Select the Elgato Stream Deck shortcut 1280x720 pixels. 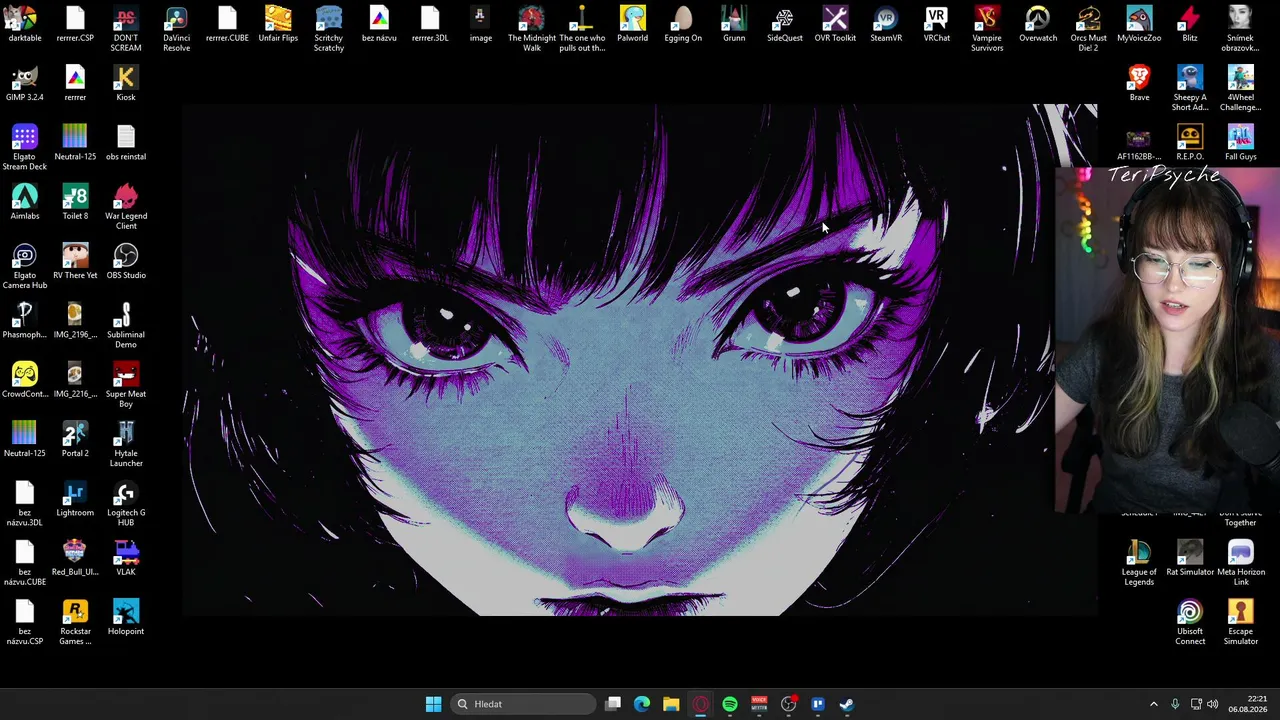point(24,148)
